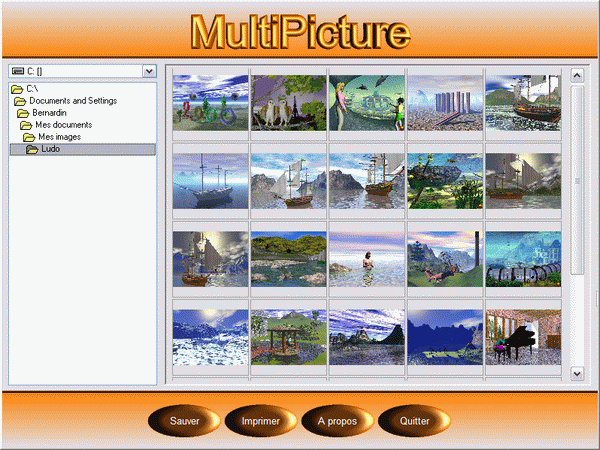Select the person standing in water thumbnail

[x=367, y=259]
